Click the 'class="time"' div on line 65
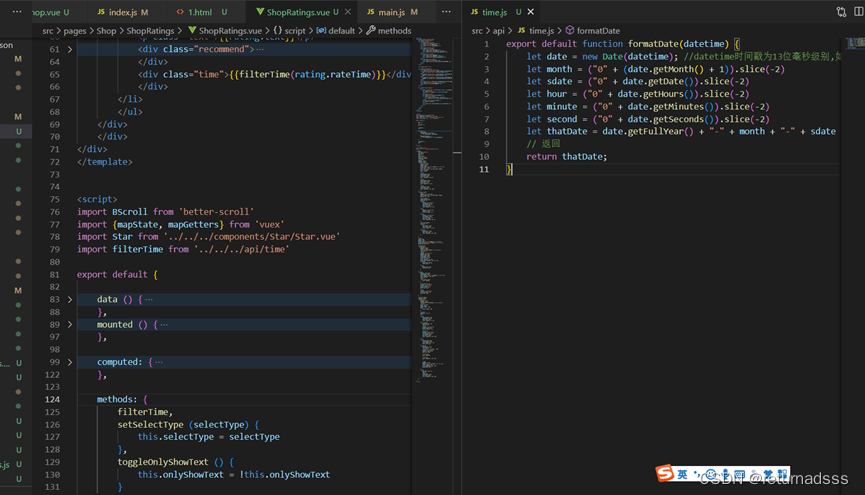865x495 pixels. tap(275, 74)
